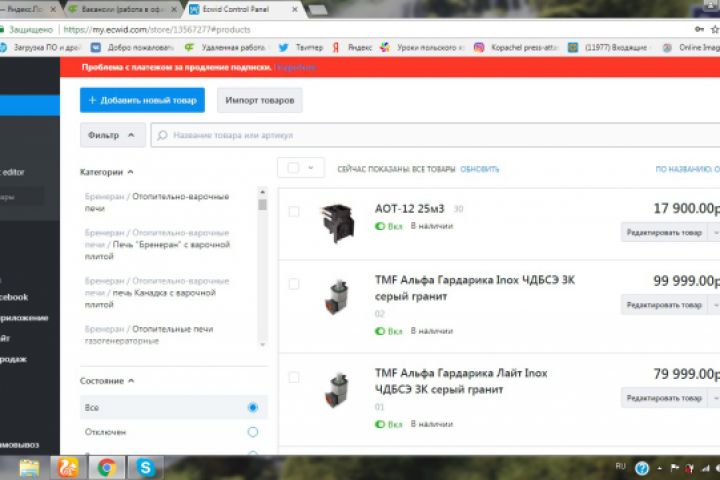This screenshot has height=480, width=720.
Task: Click Редактировать товар for АОТ-12 25м3
Action: point(664,232)
